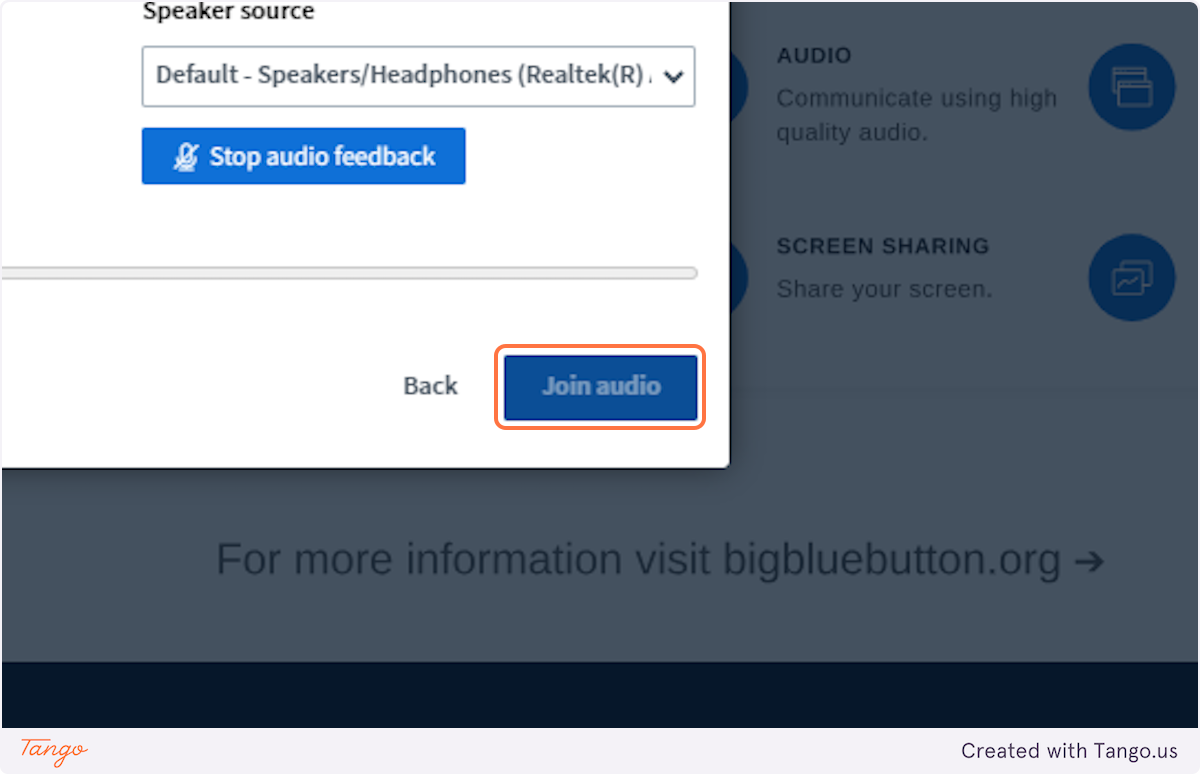Click the stacked windows icon beside AUDIO
This screenshot has width=1200, height=774.
click(1132, 87)
